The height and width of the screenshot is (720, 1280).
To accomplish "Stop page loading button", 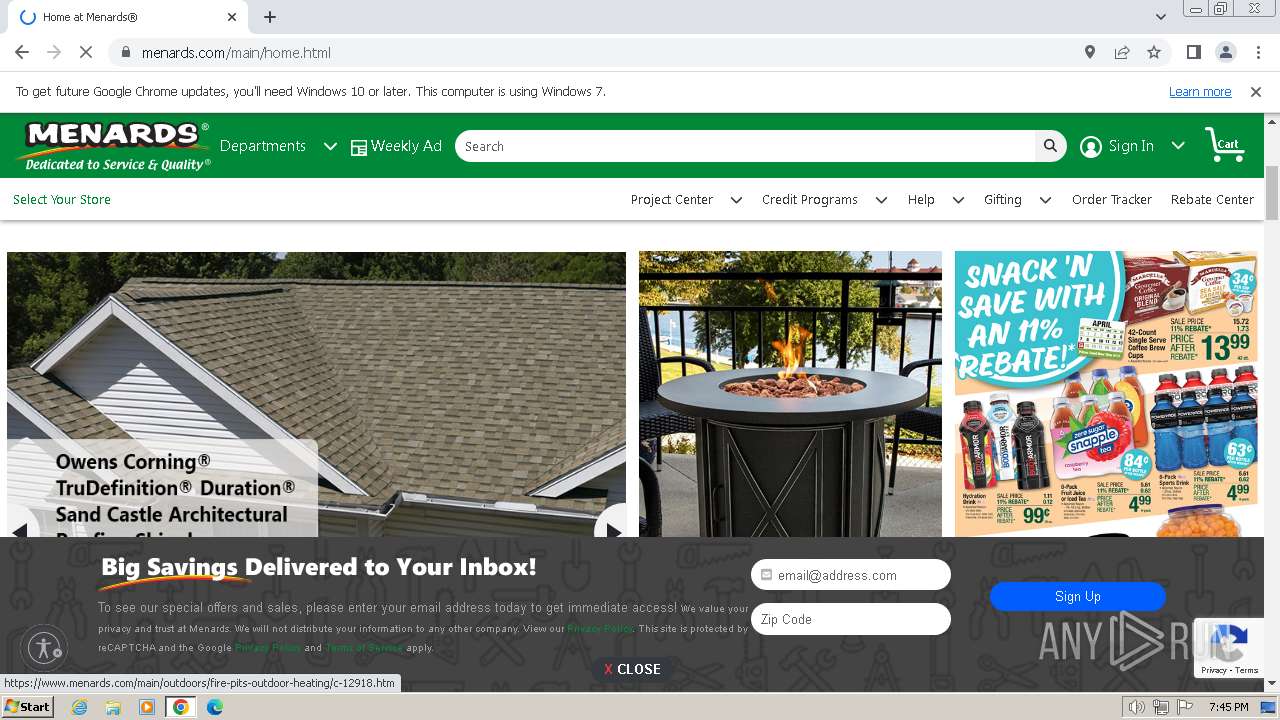I will point(86,52).
